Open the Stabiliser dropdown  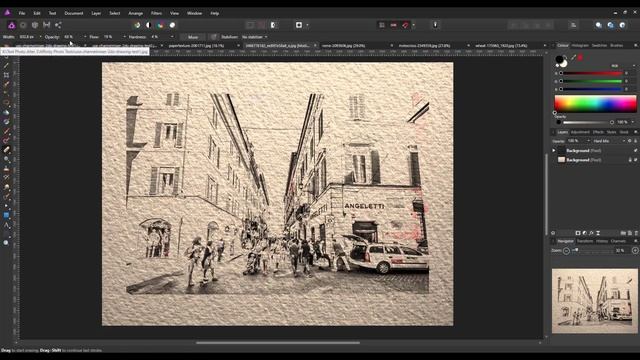[254, 37]
